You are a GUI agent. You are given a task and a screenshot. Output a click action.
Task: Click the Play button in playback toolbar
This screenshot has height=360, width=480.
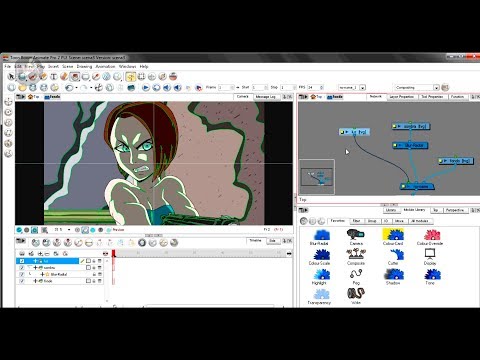(x=145, y=88)
